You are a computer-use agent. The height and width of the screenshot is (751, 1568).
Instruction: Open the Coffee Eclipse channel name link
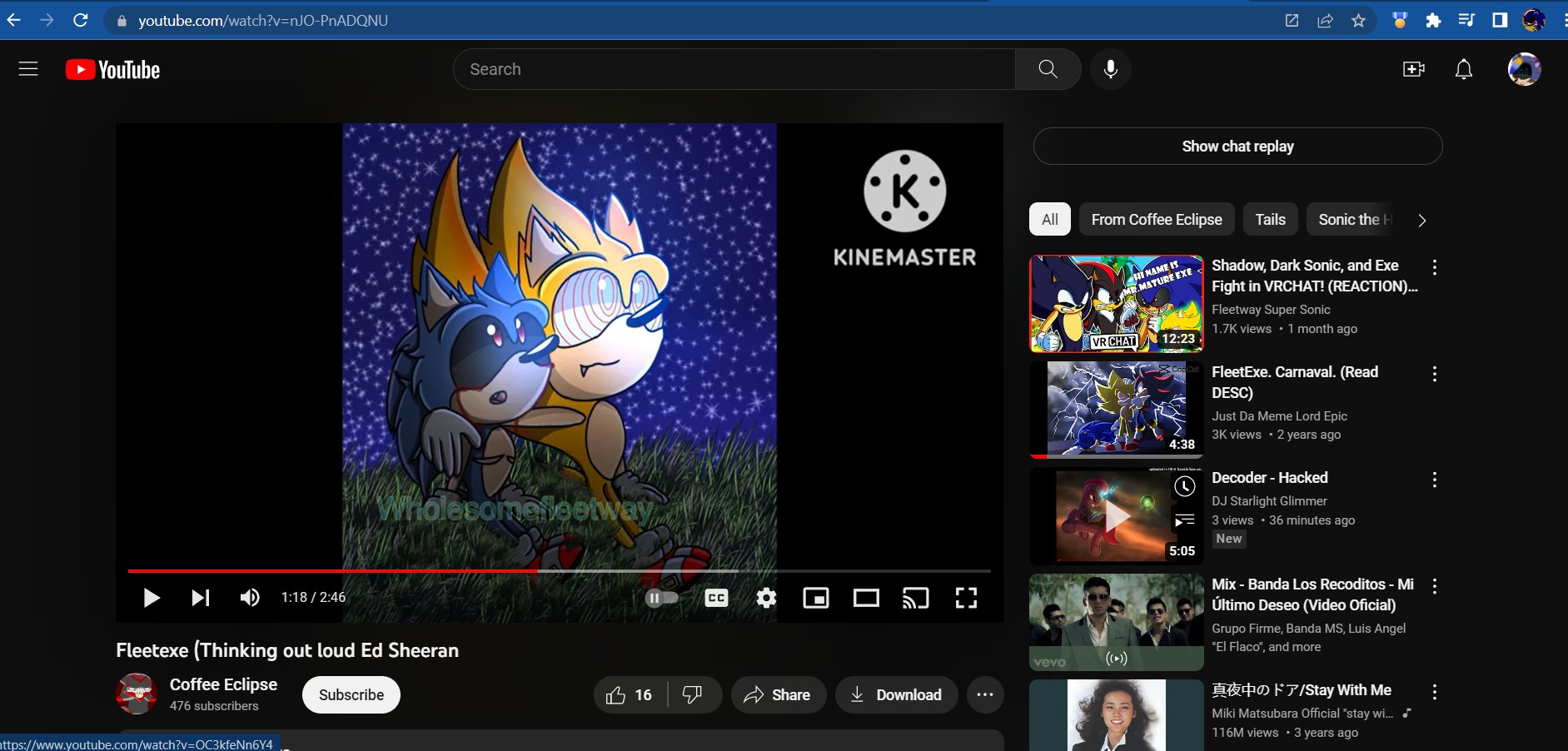point(223,684)
